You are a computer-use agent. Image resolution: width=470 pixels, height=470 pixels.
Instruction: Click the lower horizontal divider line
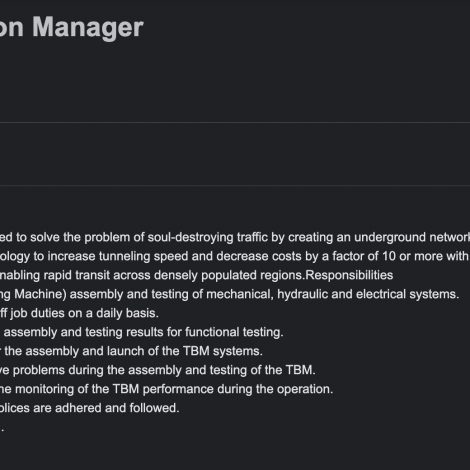pos(235,185)
